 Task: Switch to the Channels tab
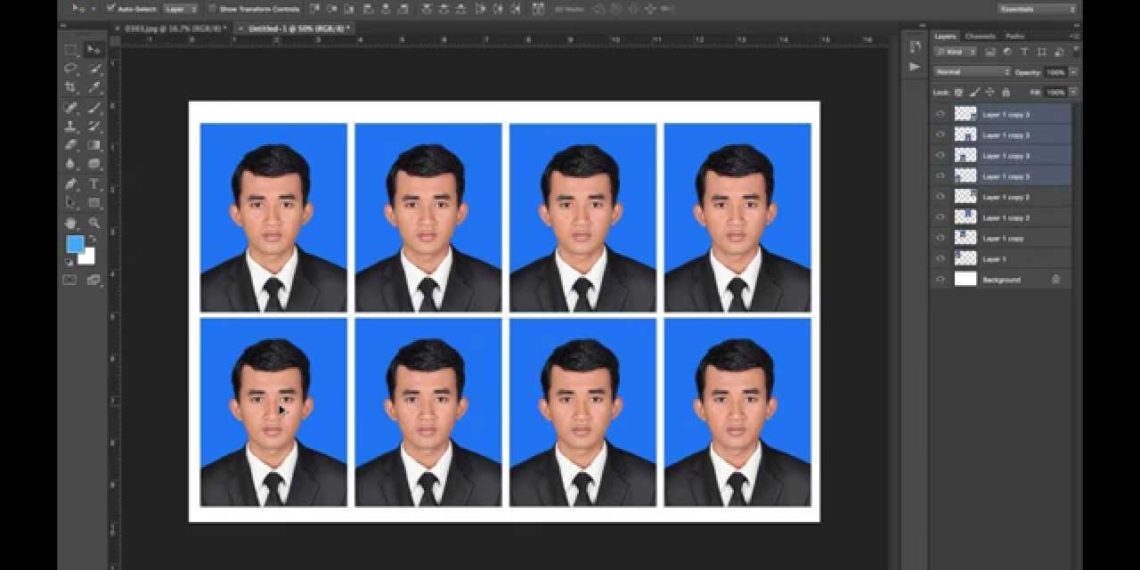point(980,36)
